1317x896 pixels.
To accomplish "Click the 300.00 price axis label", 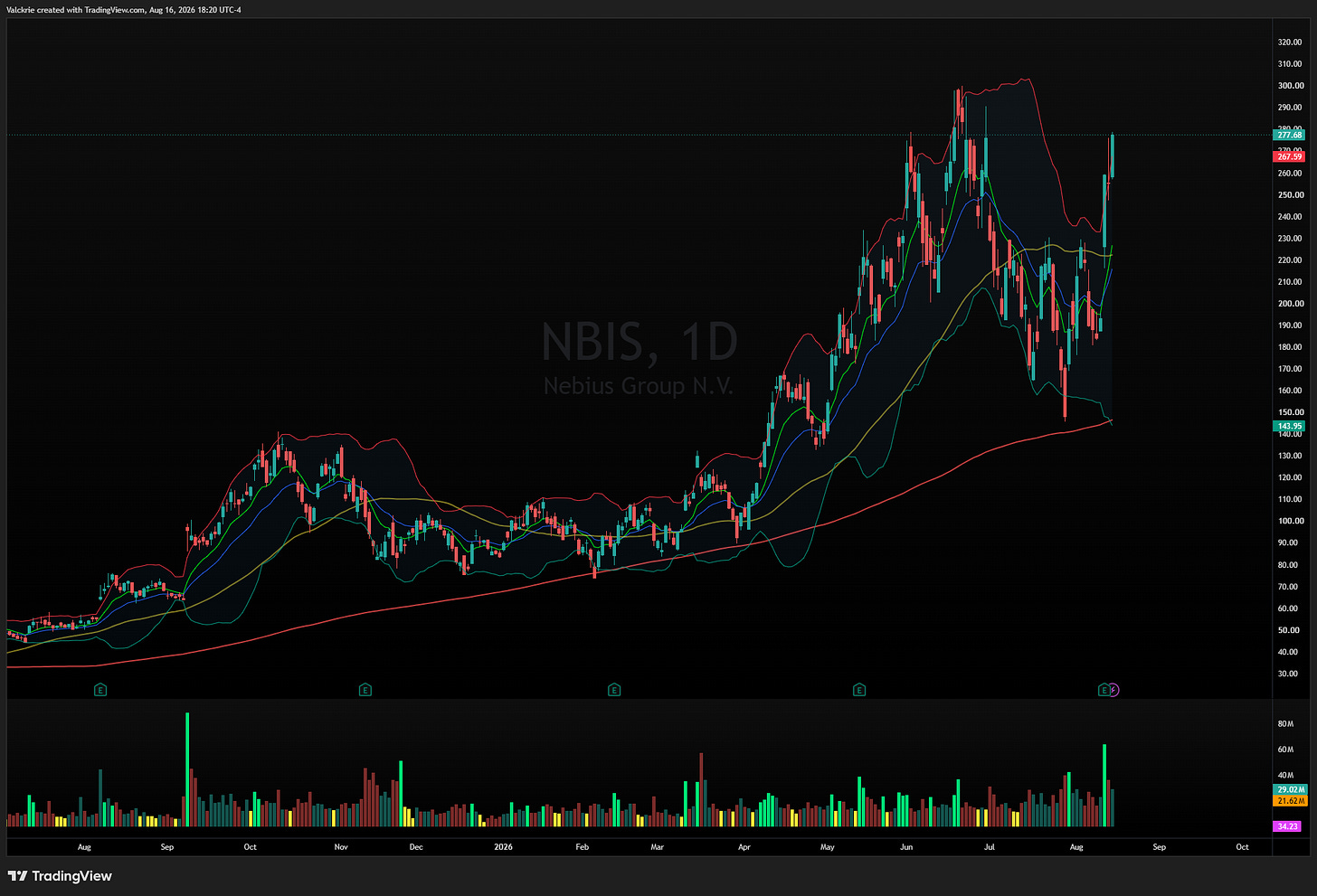I will click(x=1290, y=86).
